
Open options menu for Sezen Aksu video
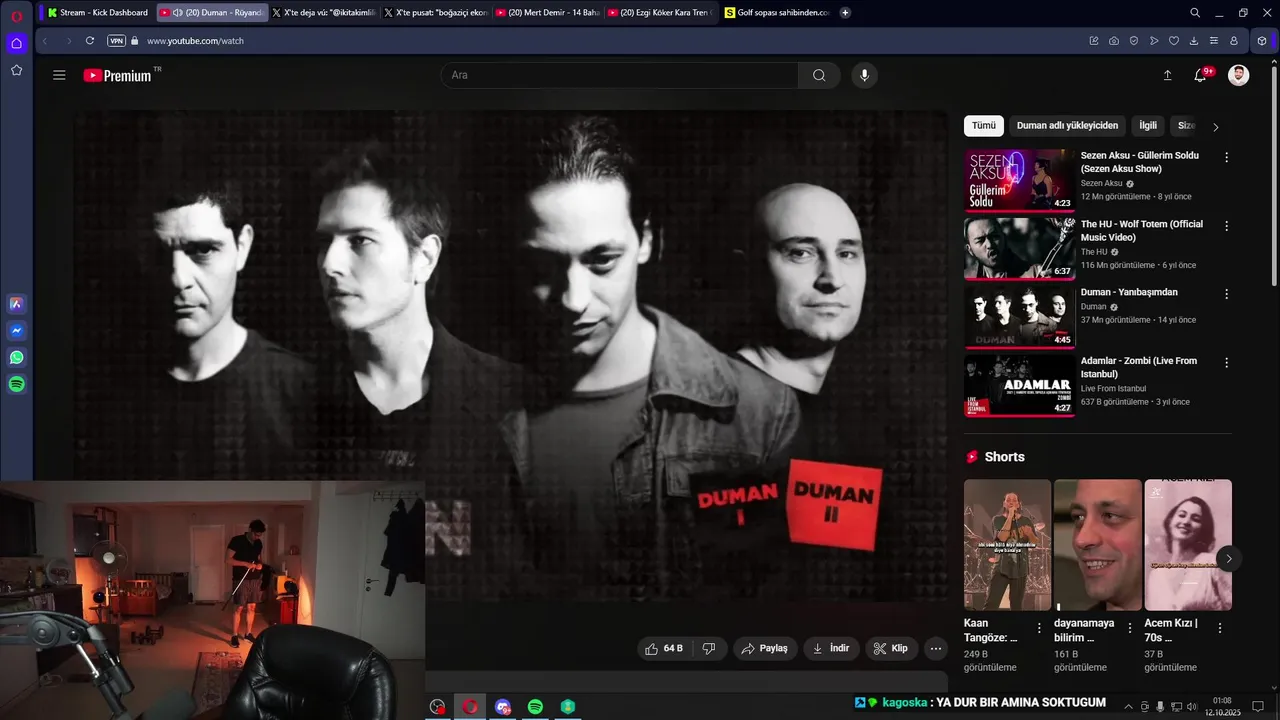click(1226, 157)
